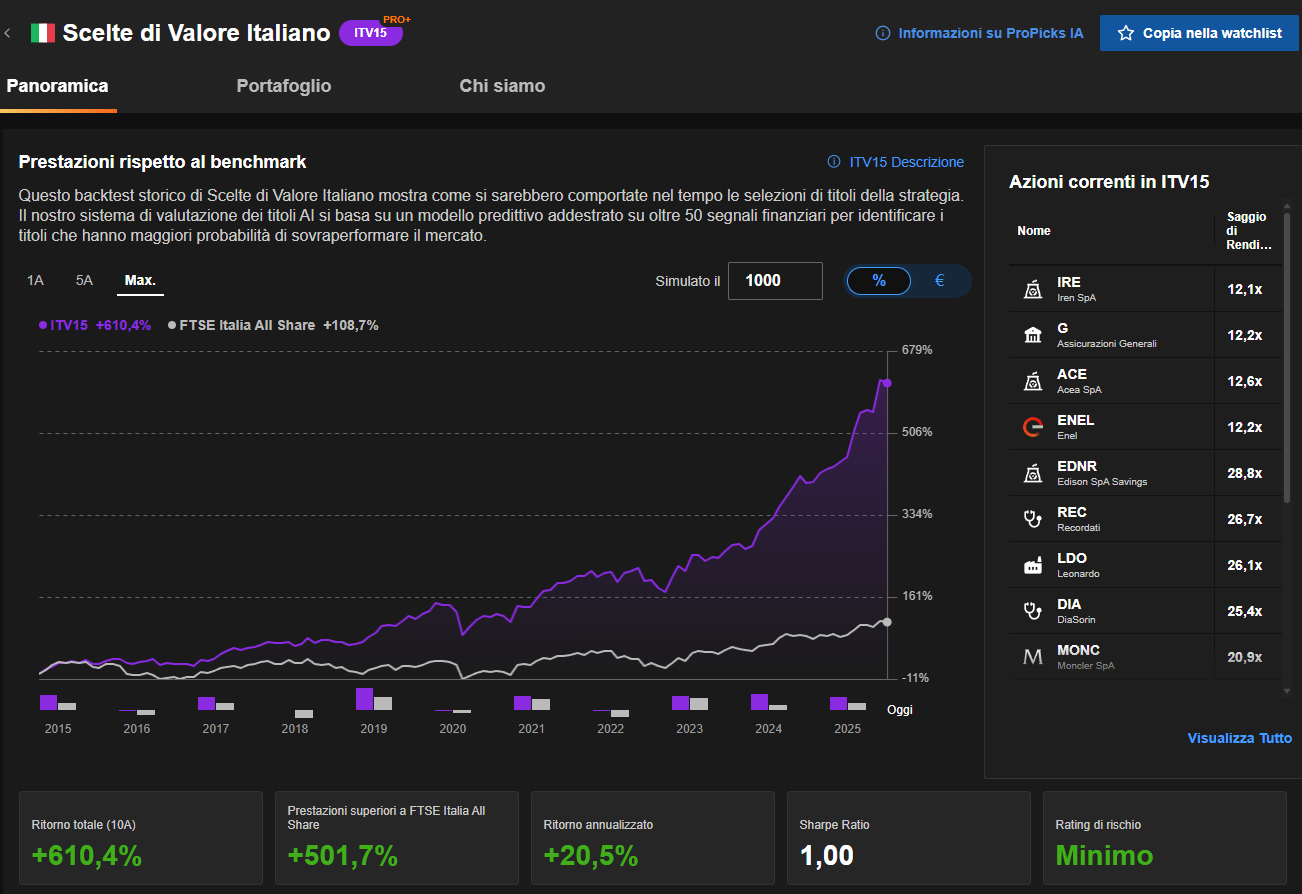
Task: Click the REC 26,7x value
Action: pos(1245,519)
